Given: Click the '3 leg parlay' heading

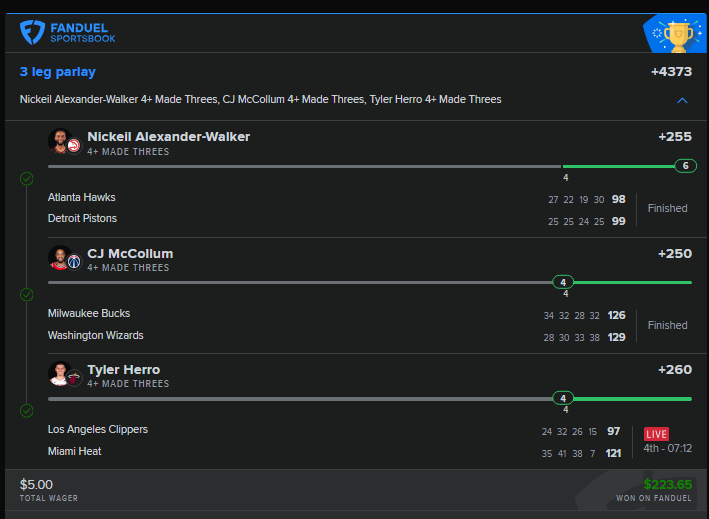Looking at the screenshot, I should pos(57,72).
